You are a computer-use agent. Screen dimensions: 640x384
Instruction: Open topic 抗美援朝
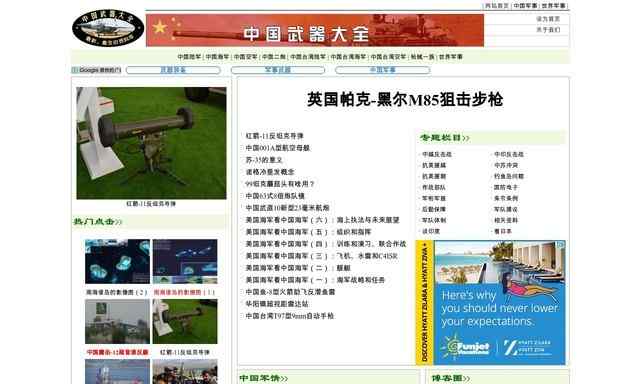[434, 176]
